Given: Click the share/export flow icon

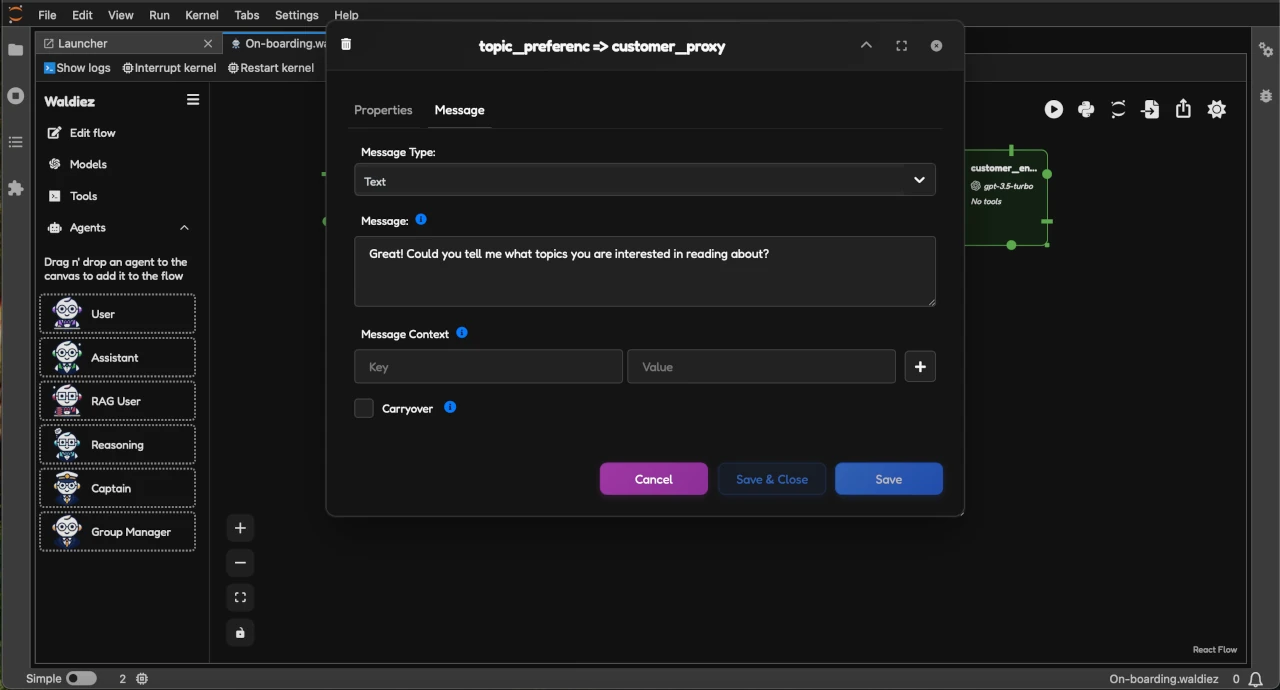Looking at the screenshot, I should pyautogui.click(x=1183, y=110).
